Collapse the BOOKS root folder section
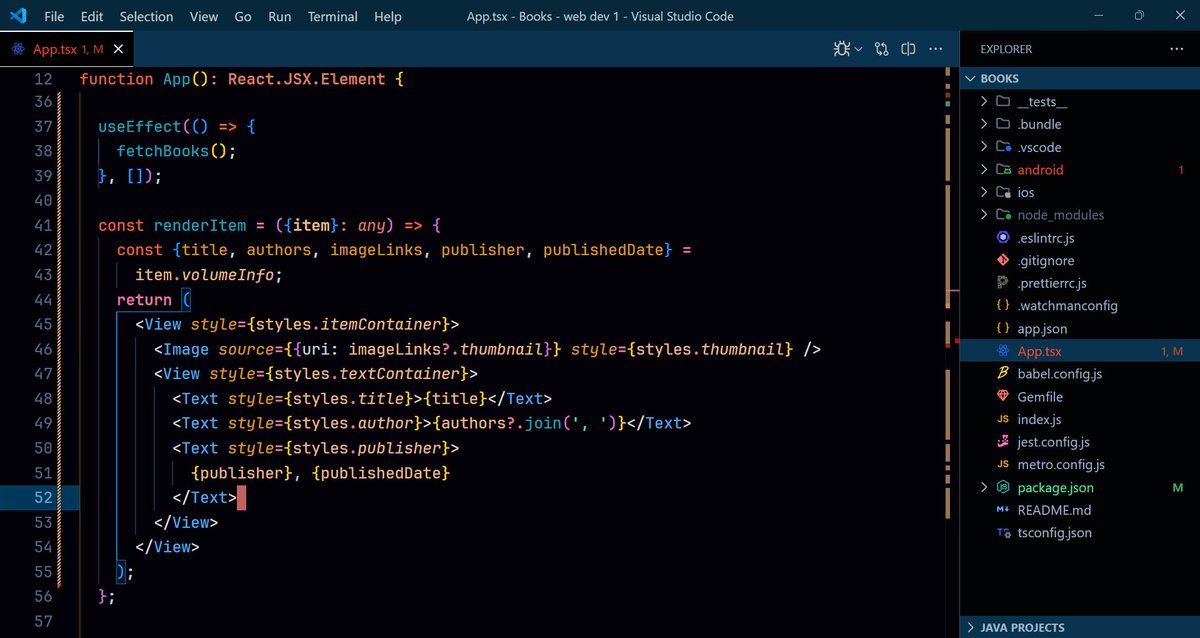Image resolution: width=1200 pixels, height=638 pixels. pyautogui.click(x=1080, y=78)
